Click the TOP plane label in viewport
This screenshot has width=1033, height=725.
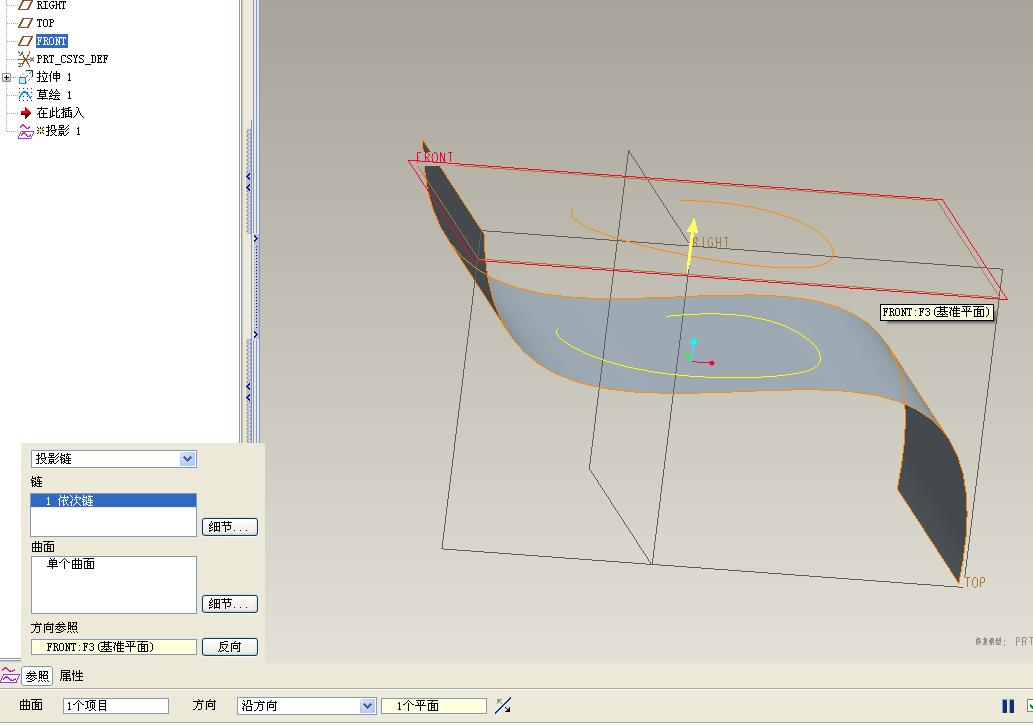[975, 582]
